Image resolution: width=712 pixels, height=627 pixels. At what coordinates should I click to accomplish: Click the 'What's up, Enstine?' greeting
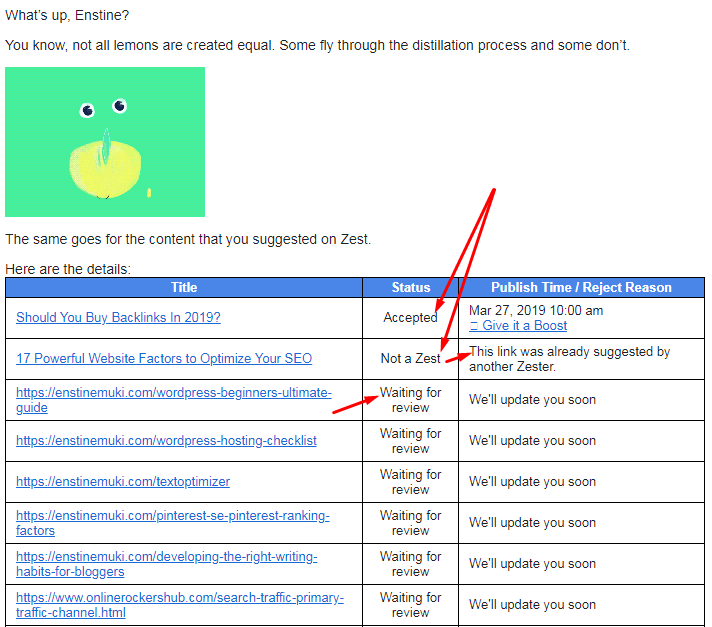[x=67, y=15]
